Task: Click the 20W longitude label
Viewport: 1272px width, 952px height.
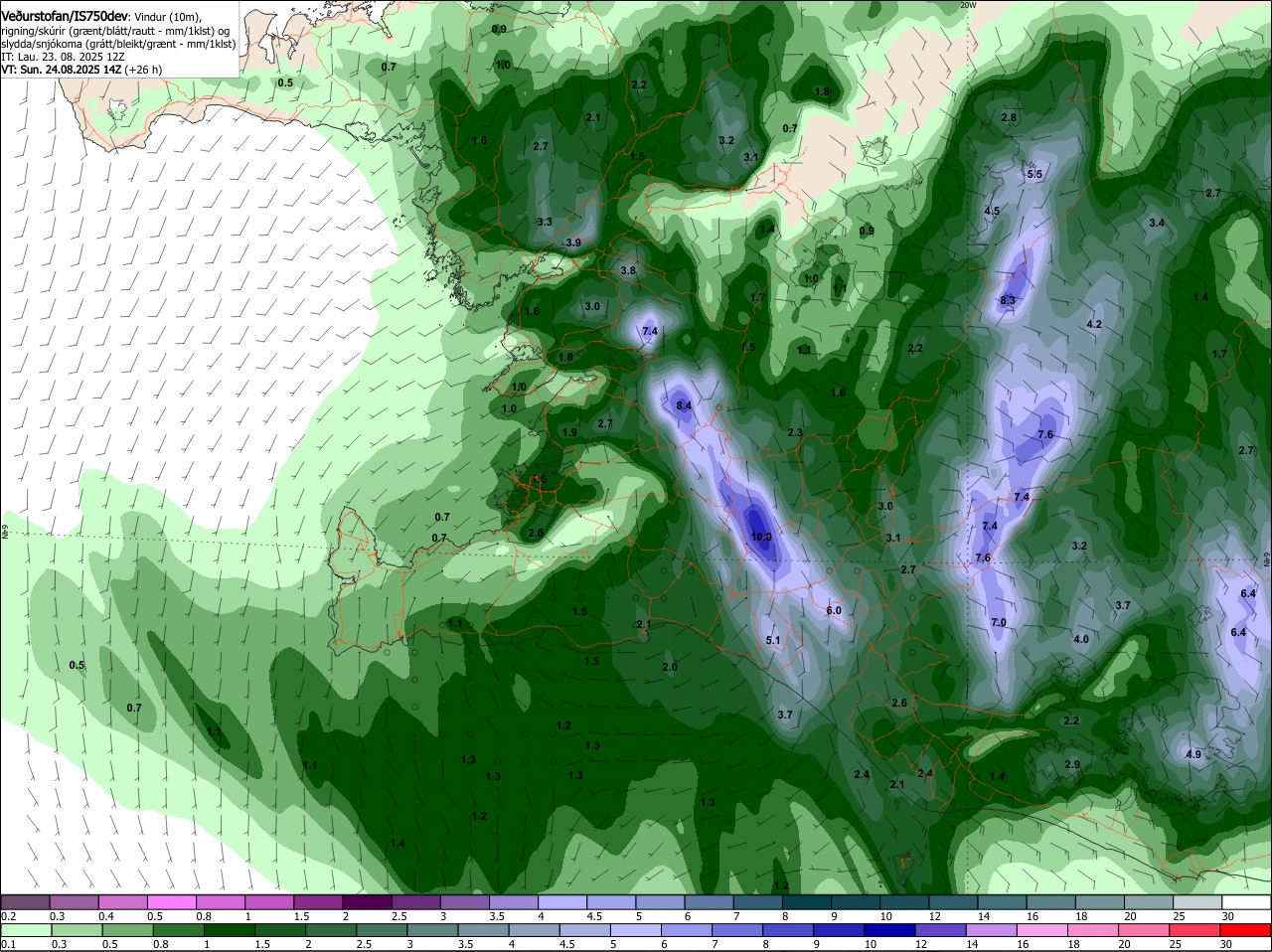Action: (968, 5)
